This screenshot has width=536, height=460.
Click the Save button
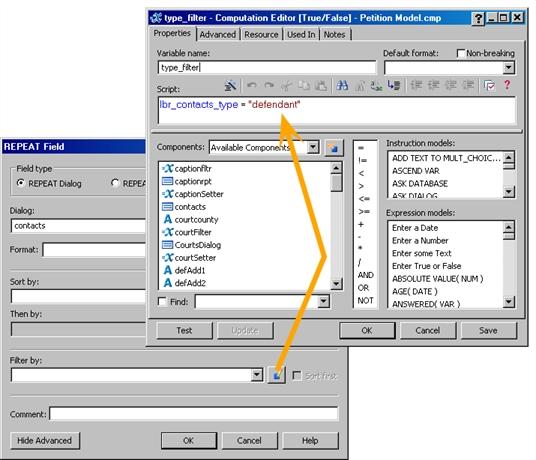point(489,330)
